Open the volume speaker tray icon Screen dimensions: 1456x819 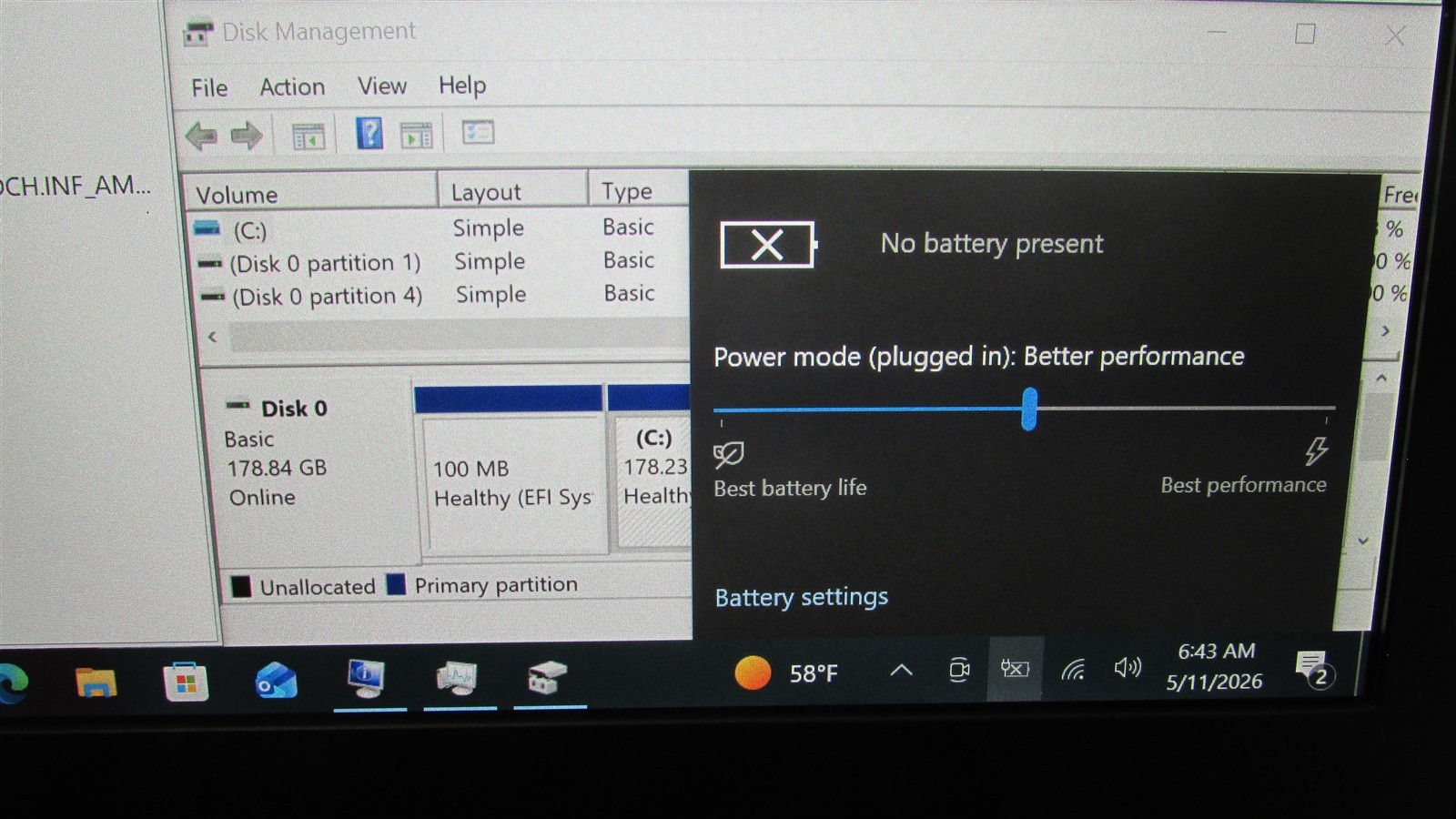(x=1127, y=669)
